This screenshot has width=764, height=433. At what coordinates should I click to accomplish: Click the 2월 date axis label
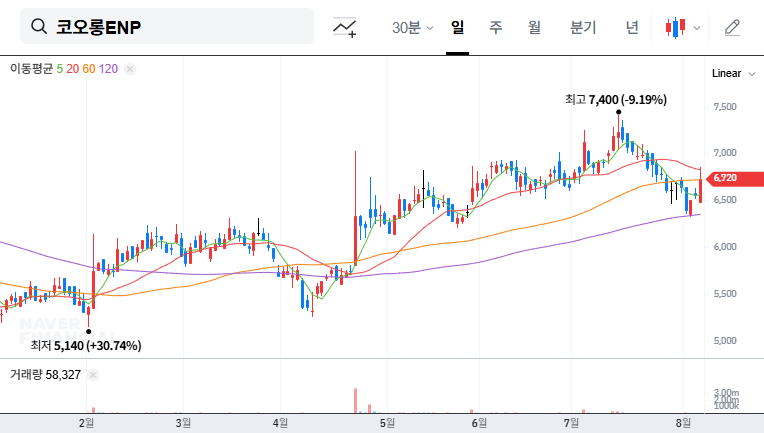point(86,423)
